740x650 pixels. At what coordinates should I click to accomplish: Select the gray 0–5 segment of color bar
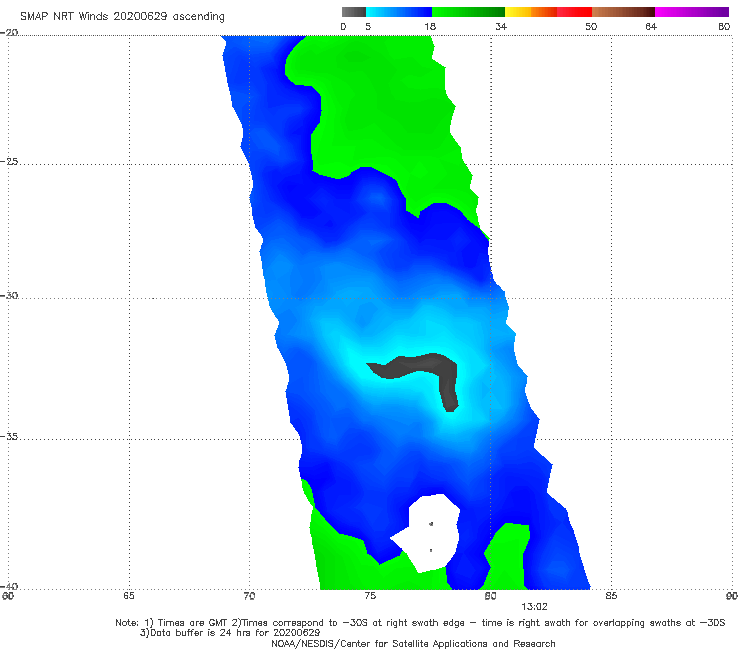[354, 12]
